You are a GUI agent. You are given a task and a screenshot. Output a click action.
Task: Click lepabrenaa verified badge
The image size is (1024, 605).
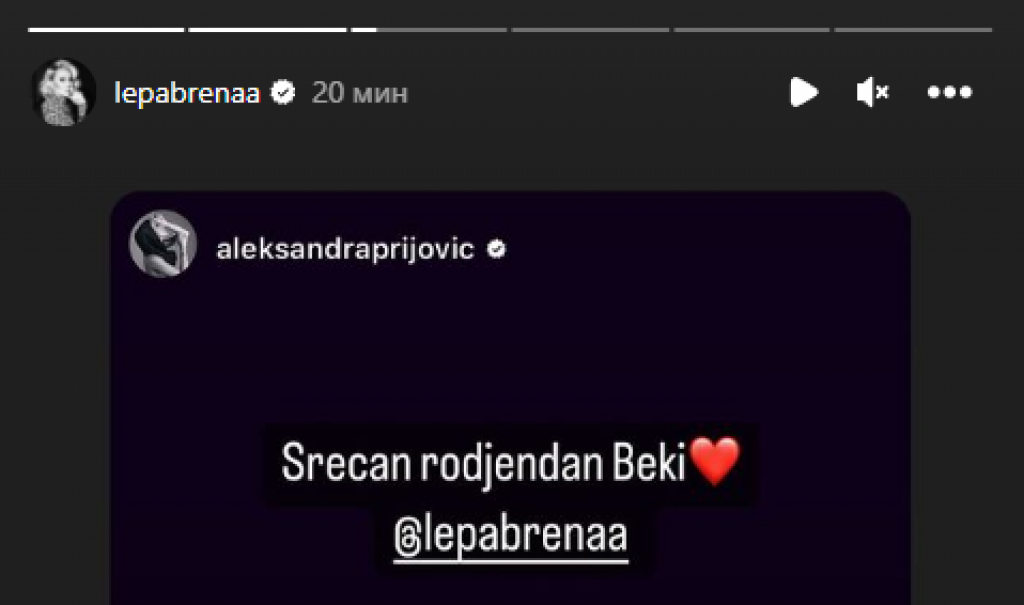(283, 92)
